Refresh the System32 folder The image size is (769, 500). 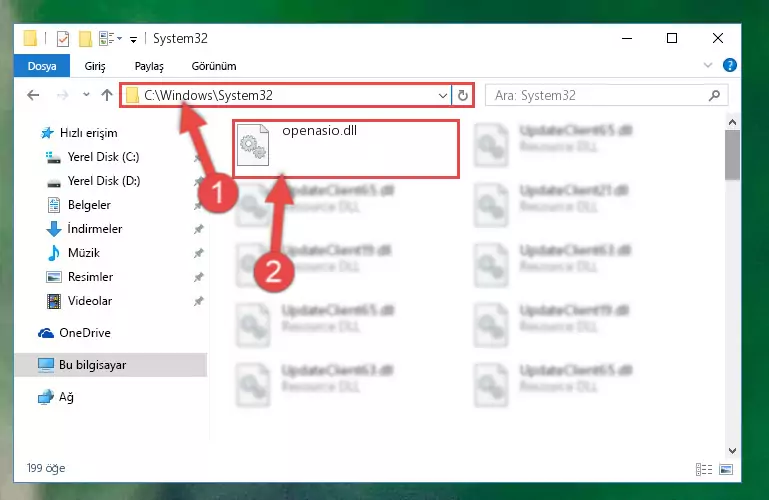[462, 95]
